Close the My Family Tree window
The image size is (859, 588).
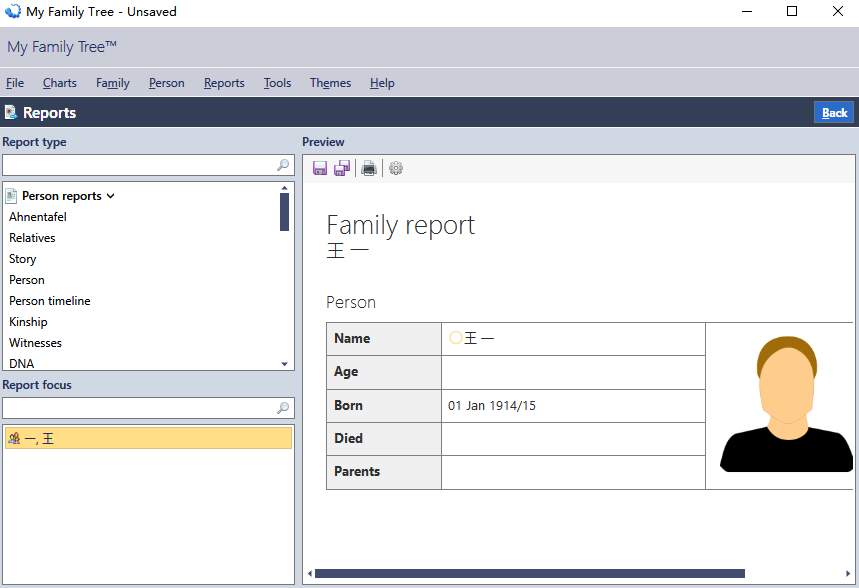[x=838, y=11]
